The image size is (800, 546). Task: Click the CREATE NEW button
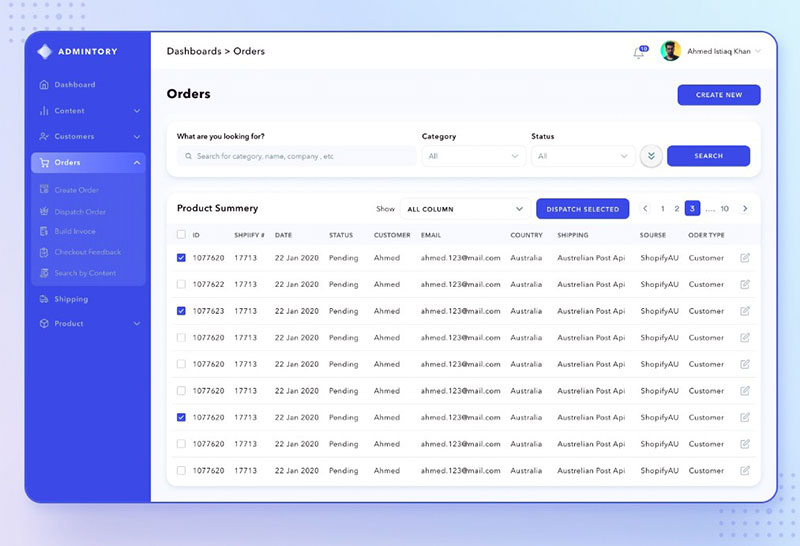tap(718, 95)
